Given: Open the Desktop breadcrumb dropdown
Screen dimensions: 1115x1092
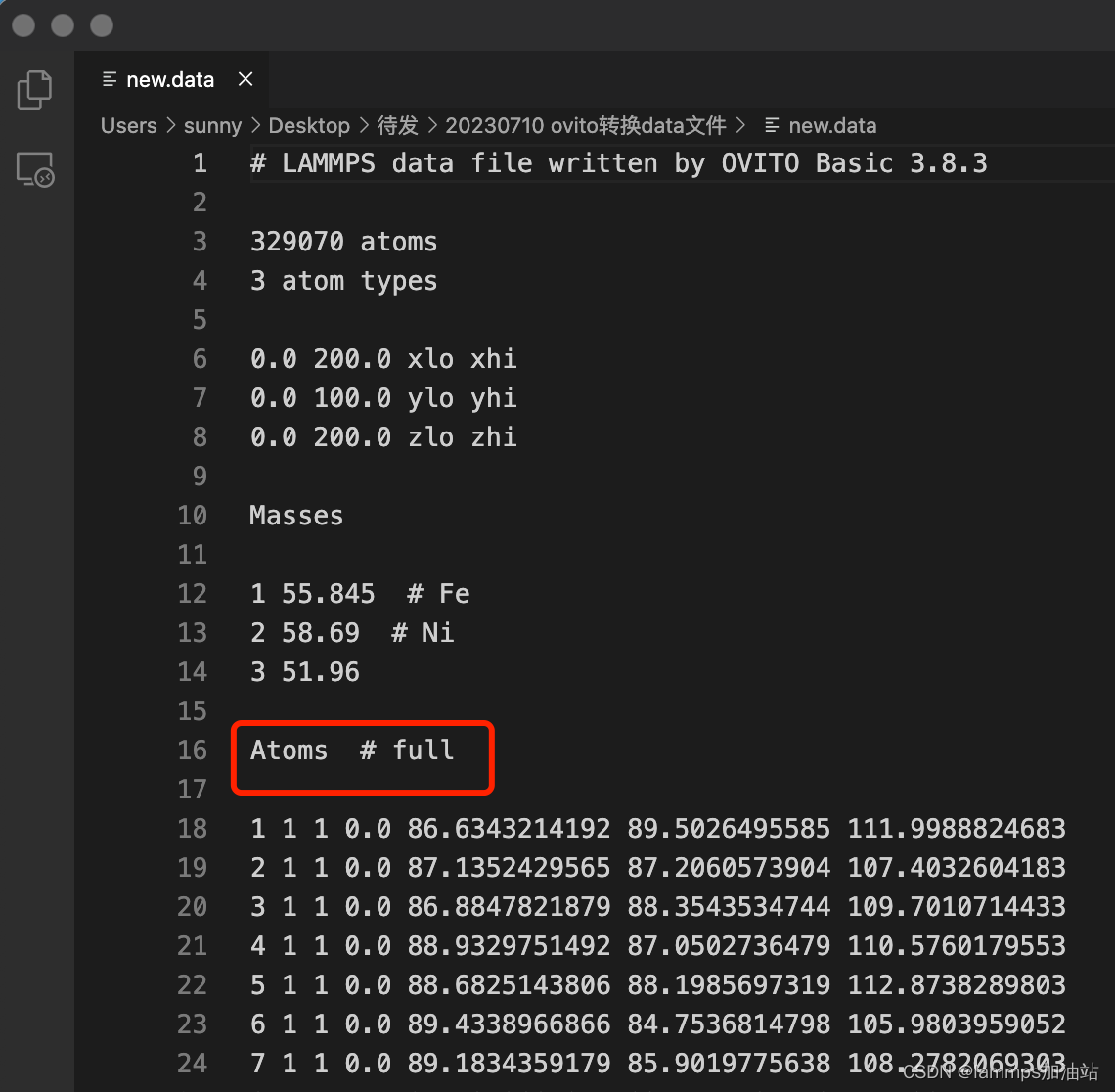Looking at the screenshot, I should click(x=309, y=125).
